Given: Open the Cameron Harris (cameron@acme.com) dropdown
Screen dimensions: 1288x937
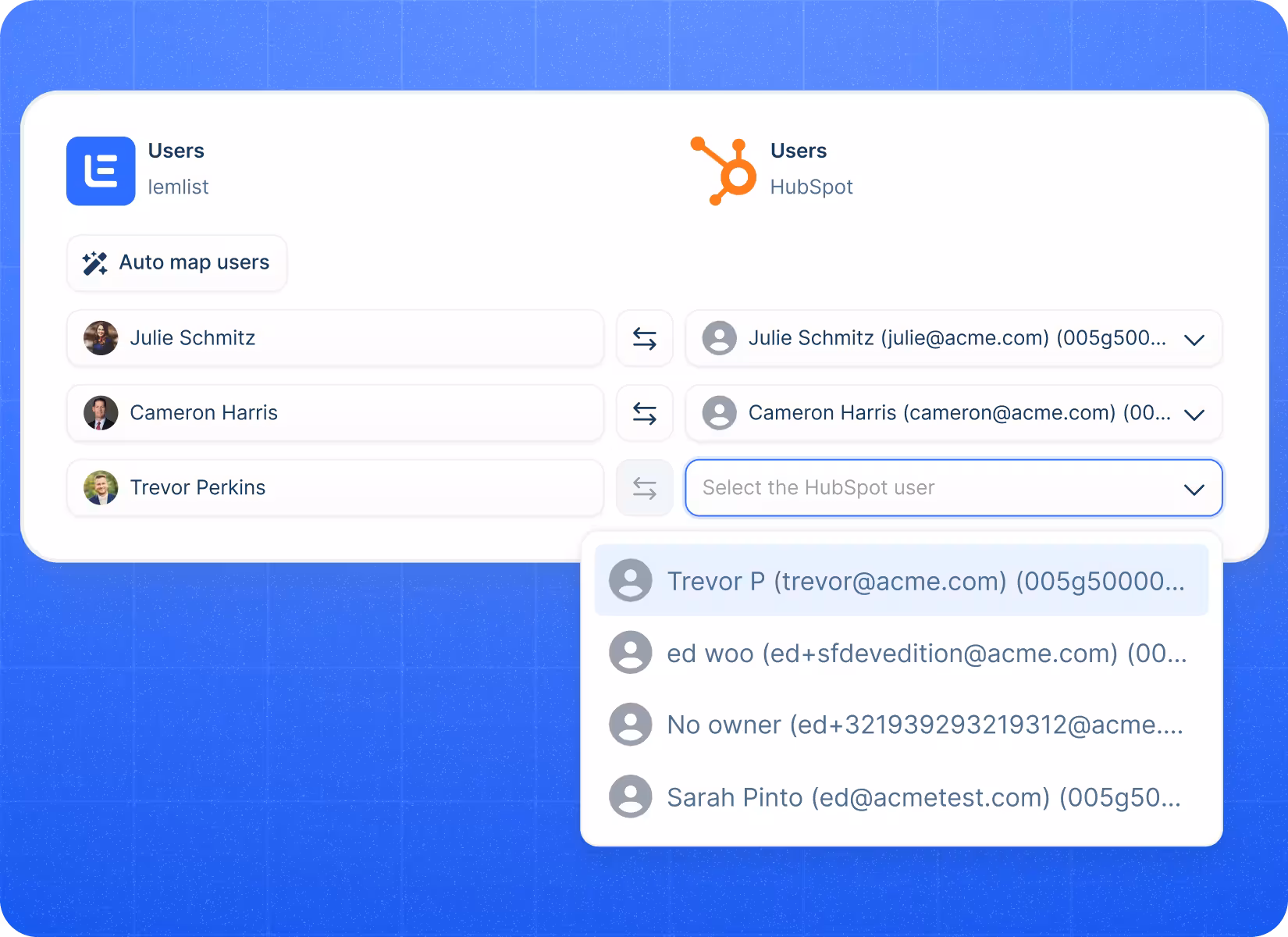Looking at the screenshot, I should (954, 413).
